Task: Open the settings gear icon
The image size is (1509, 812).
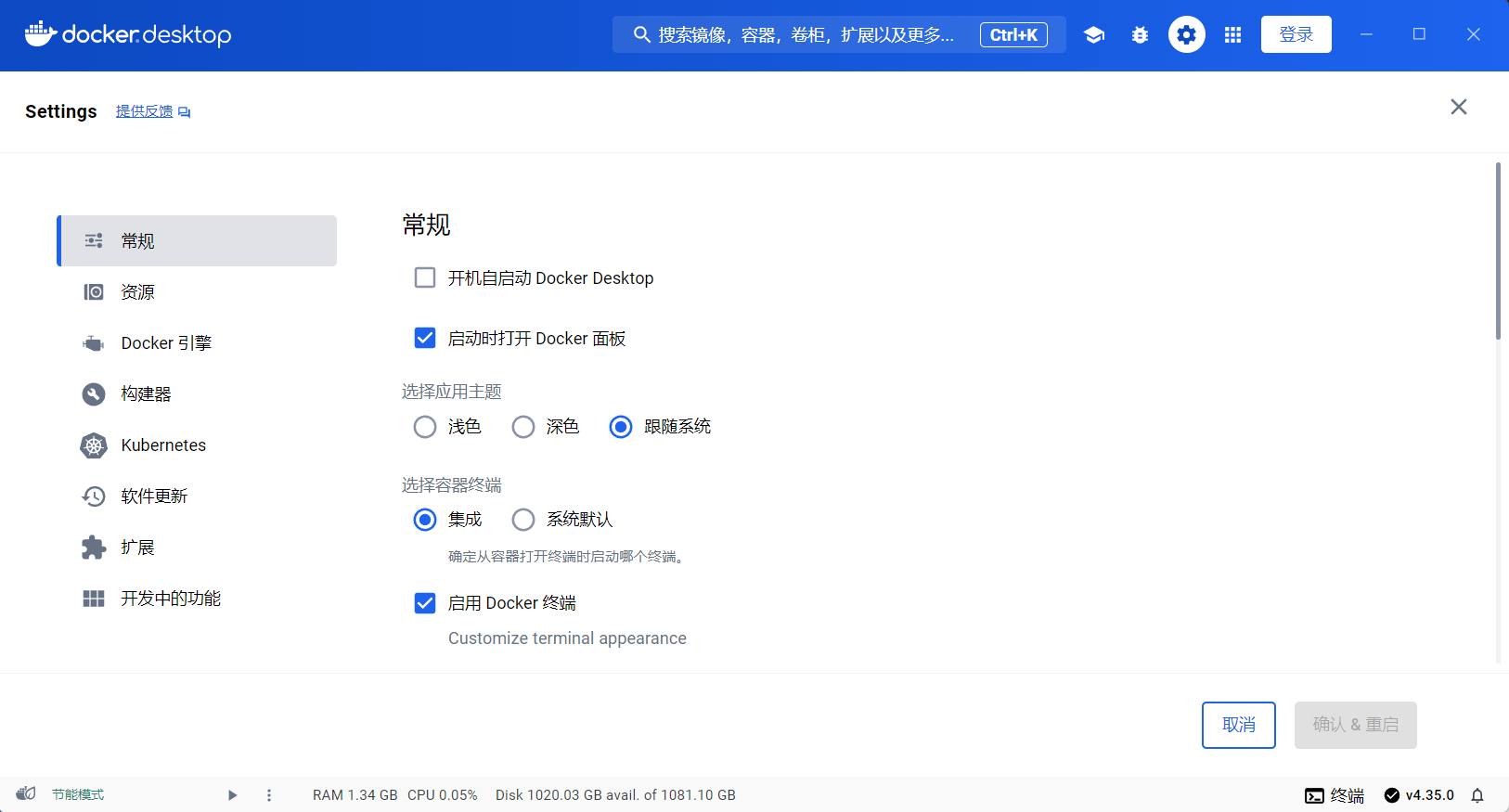Action: pyautogui.click(x=1186, y=35)
